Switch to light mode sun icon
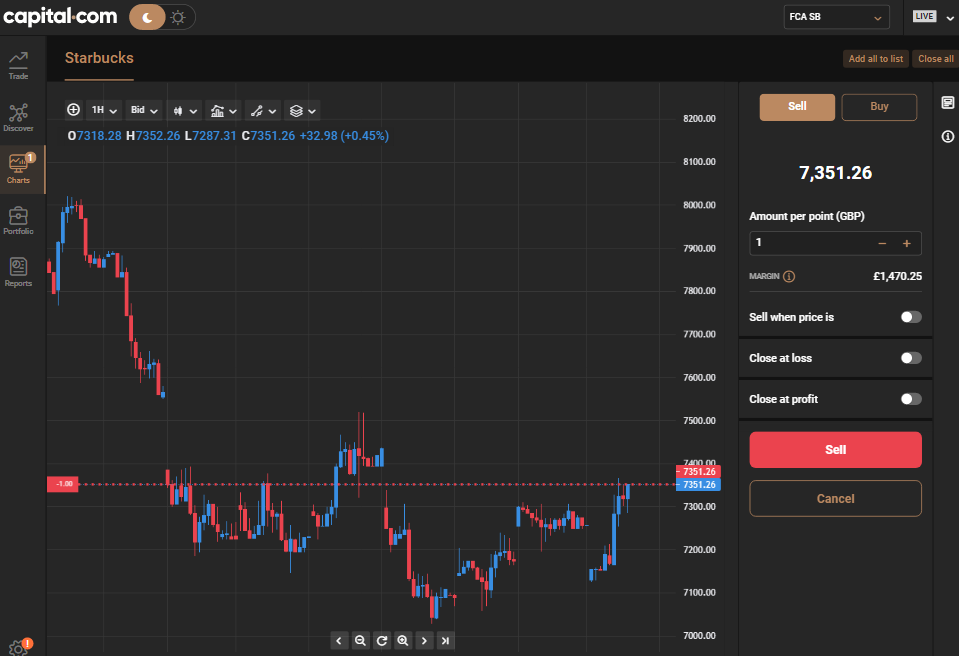 pyautogui.click(x=178, y=17)
